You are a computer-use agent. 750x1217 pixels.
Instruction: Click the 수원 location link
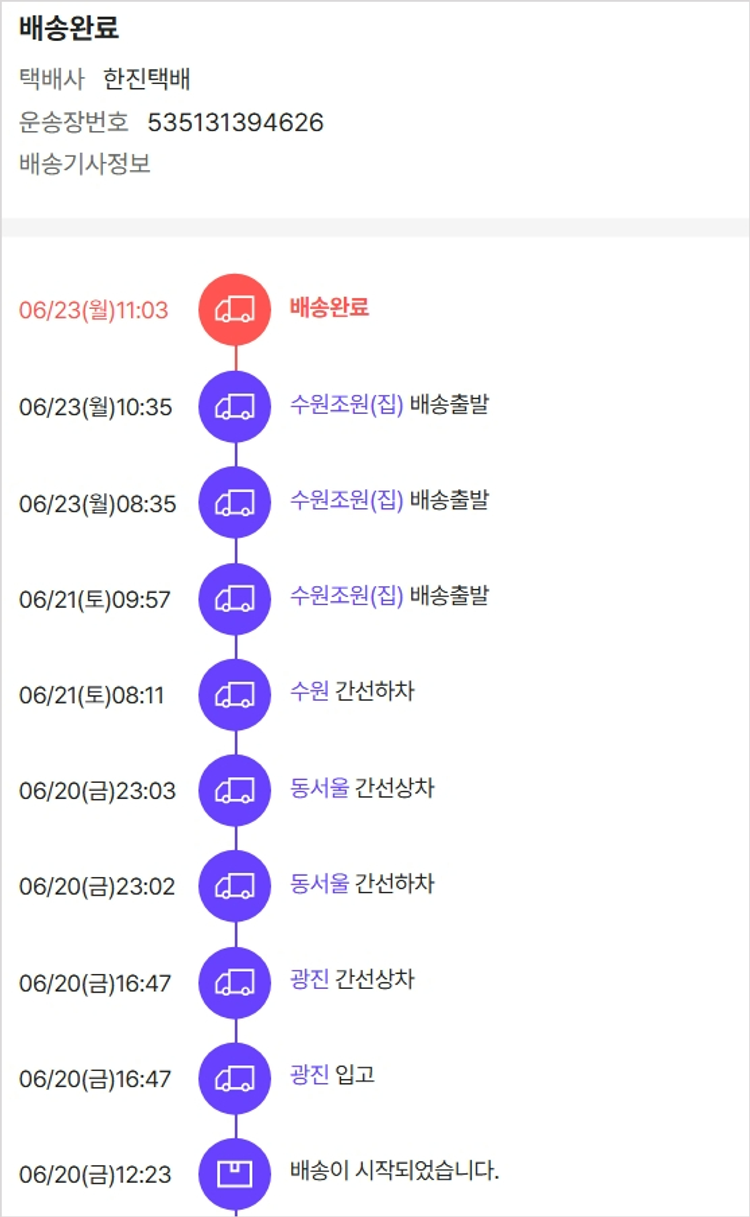(309, 691)
